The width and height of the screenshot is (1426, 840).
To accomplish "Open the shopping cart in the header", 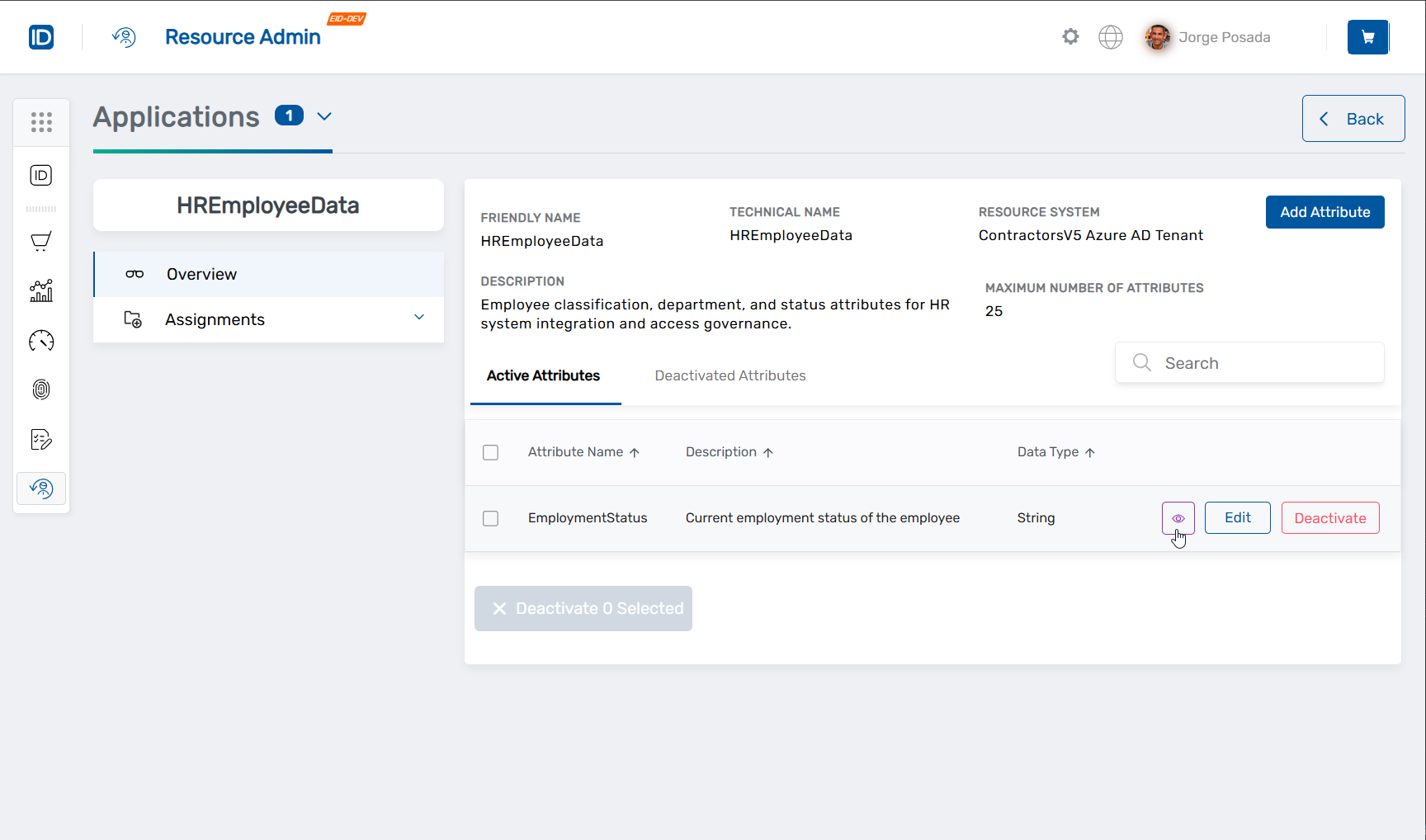I will click(1367, 37).
